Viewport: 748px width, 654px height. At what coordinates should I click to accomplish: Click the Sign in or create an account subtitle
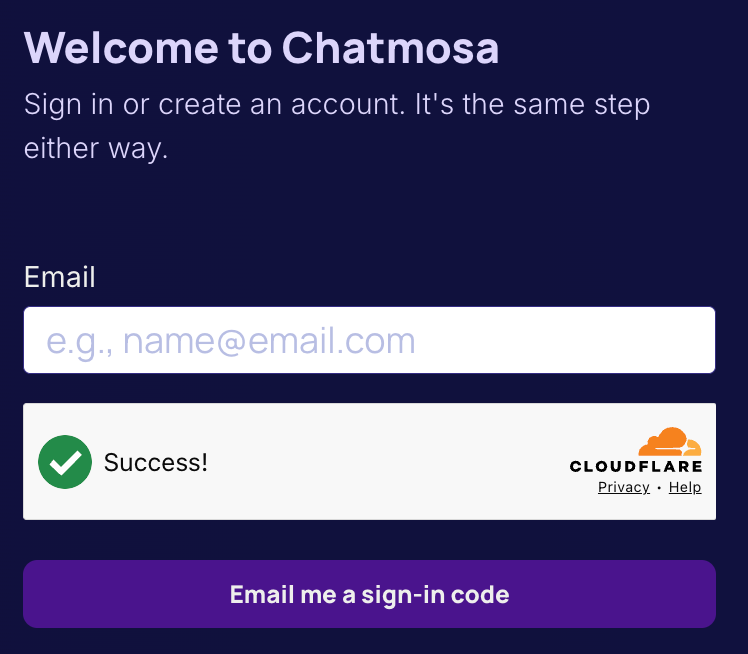tap(337, 126)
